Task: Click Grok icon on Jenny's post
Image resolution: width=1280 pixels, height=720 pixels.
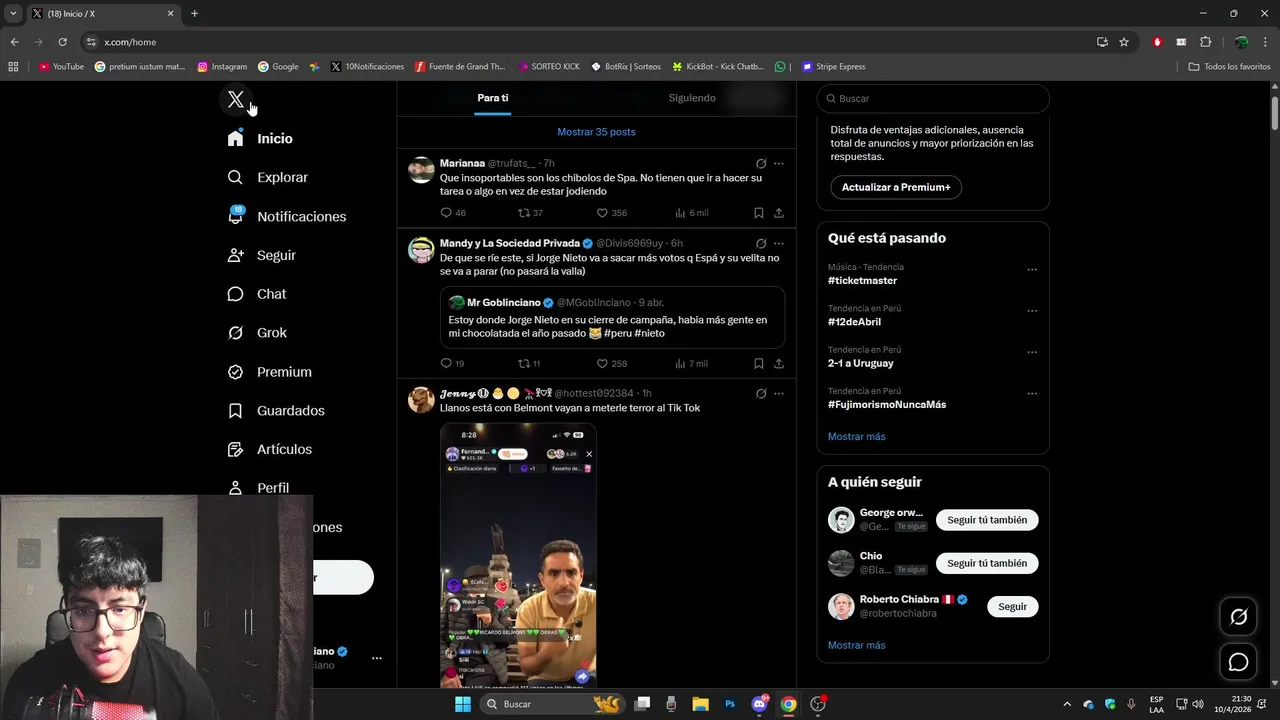Action: click(761, 394)
